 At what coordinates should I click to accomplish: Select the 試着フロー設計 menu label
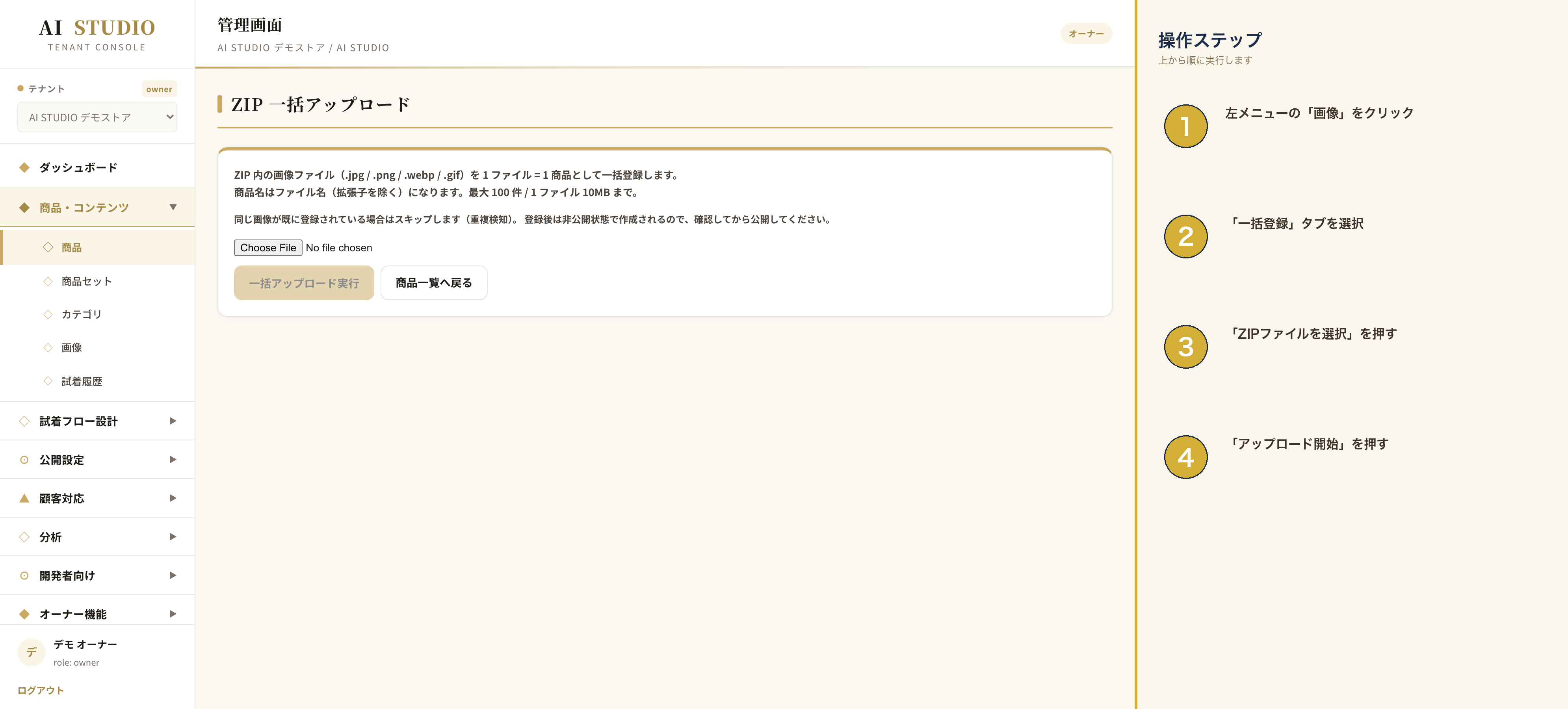tap(78, 421)
